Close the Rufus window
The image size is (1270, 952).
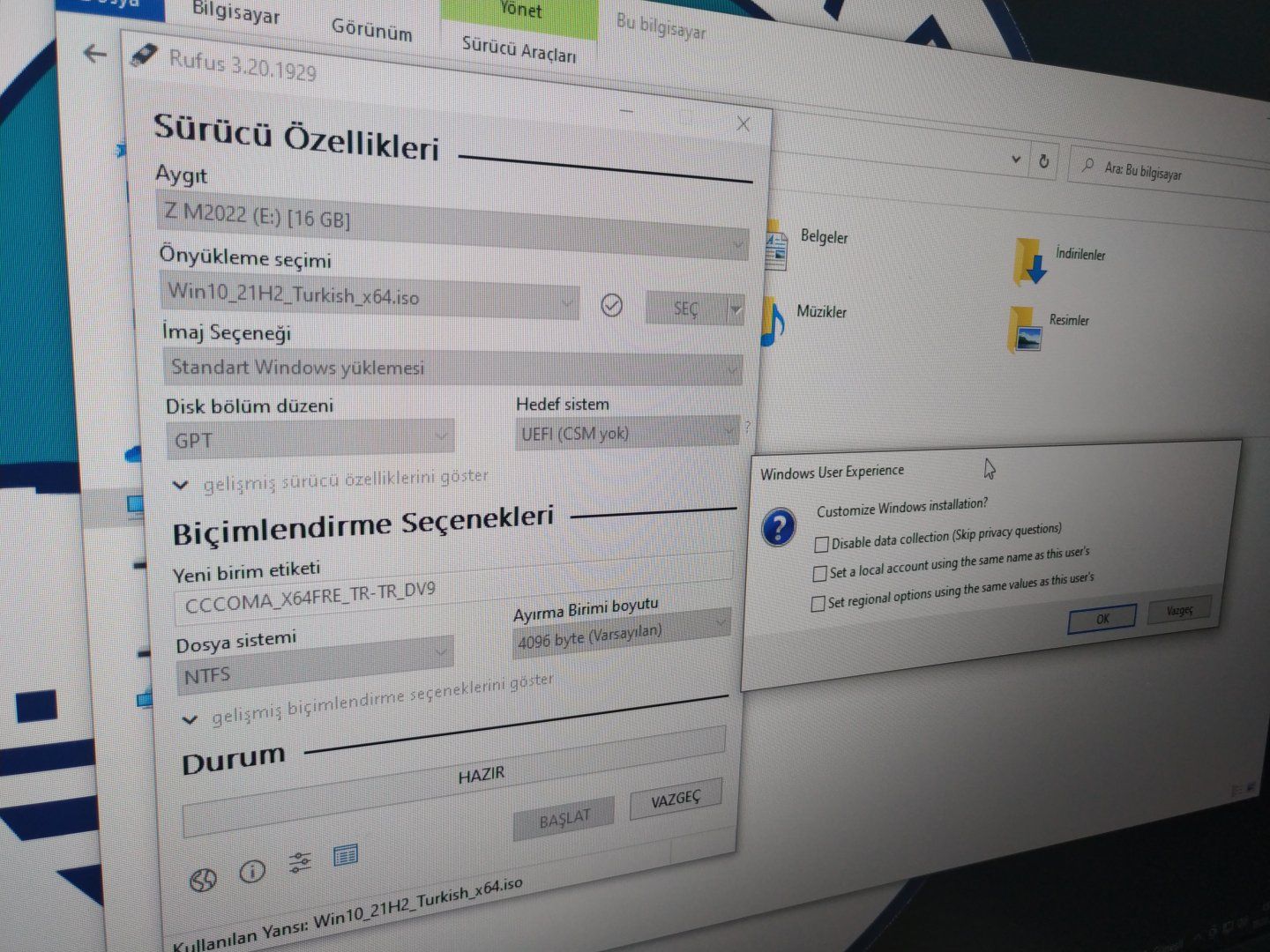tap(743, 124)
